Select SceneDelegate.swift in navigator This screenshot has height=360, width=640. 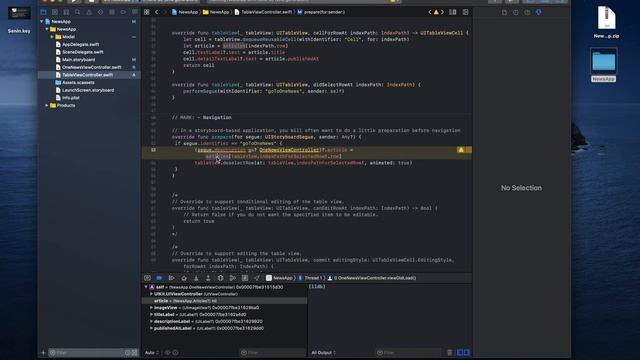(x=83, y=52)
